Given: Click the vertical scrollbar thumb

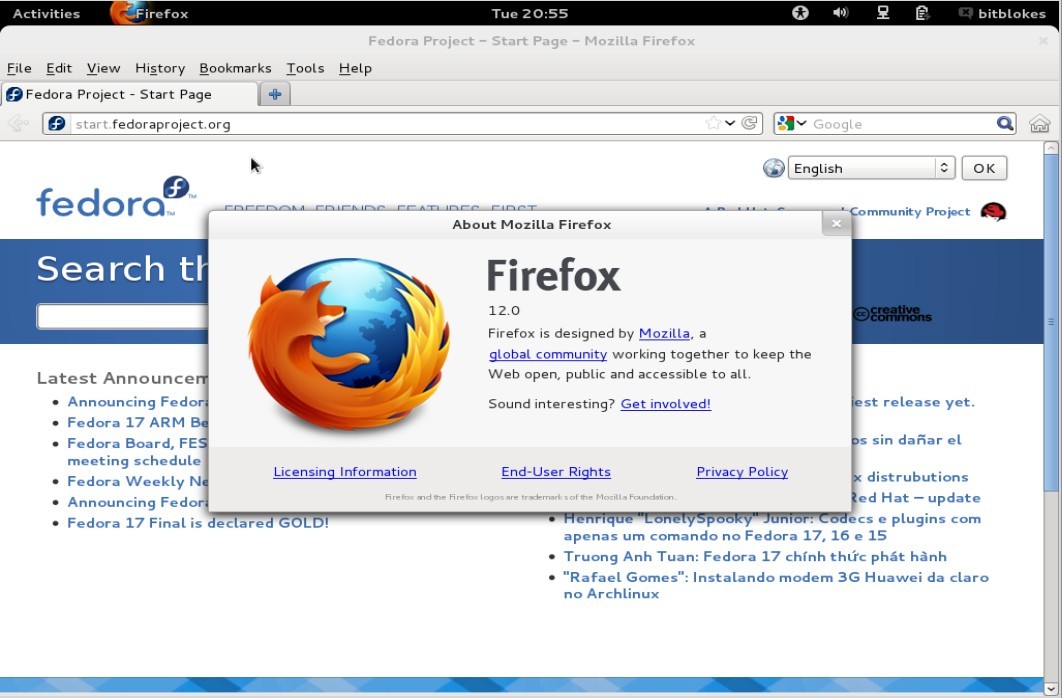Looking at the screenshot, I should [x=1051, y=322].
